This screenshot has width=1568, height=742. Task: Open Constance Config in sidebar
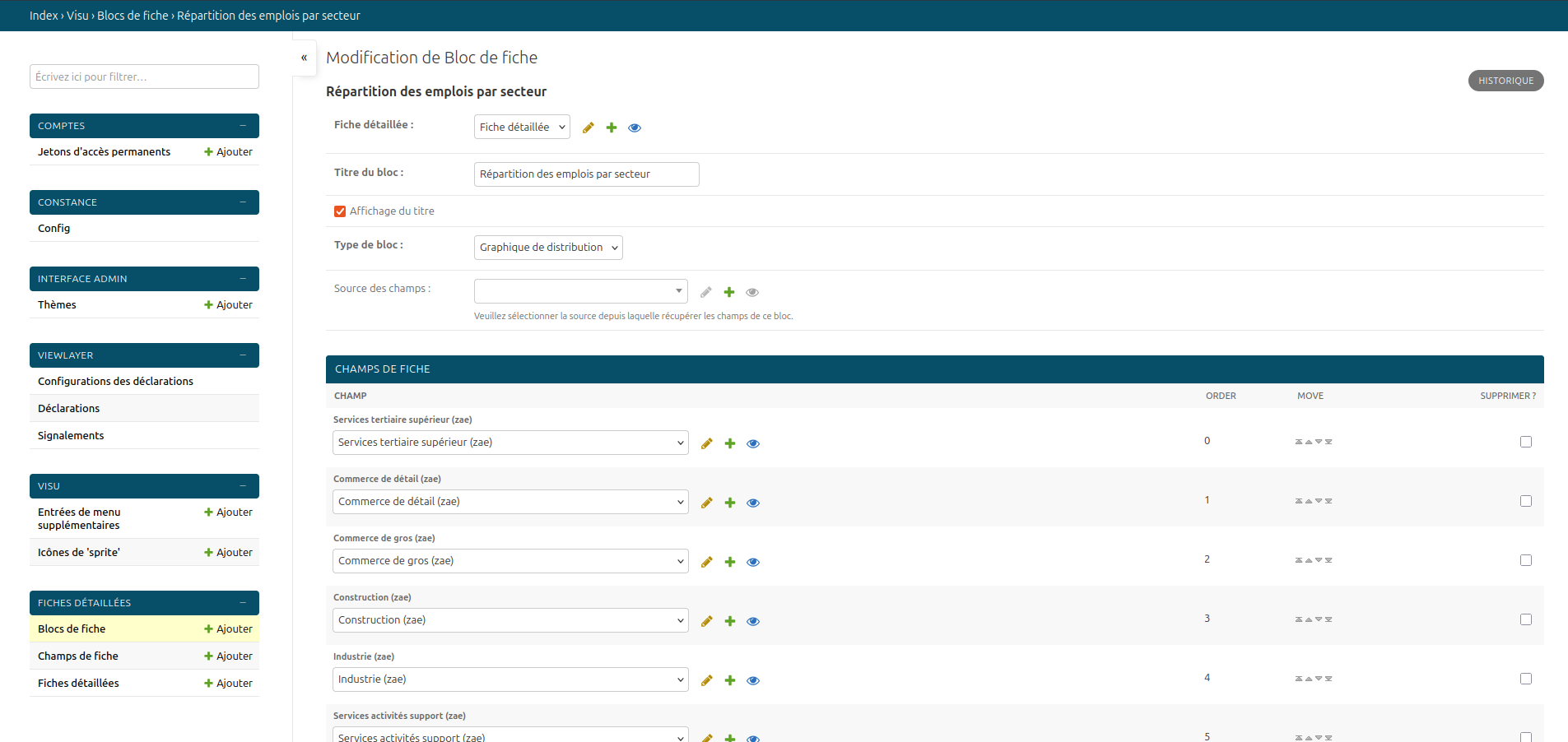point(54,229)
